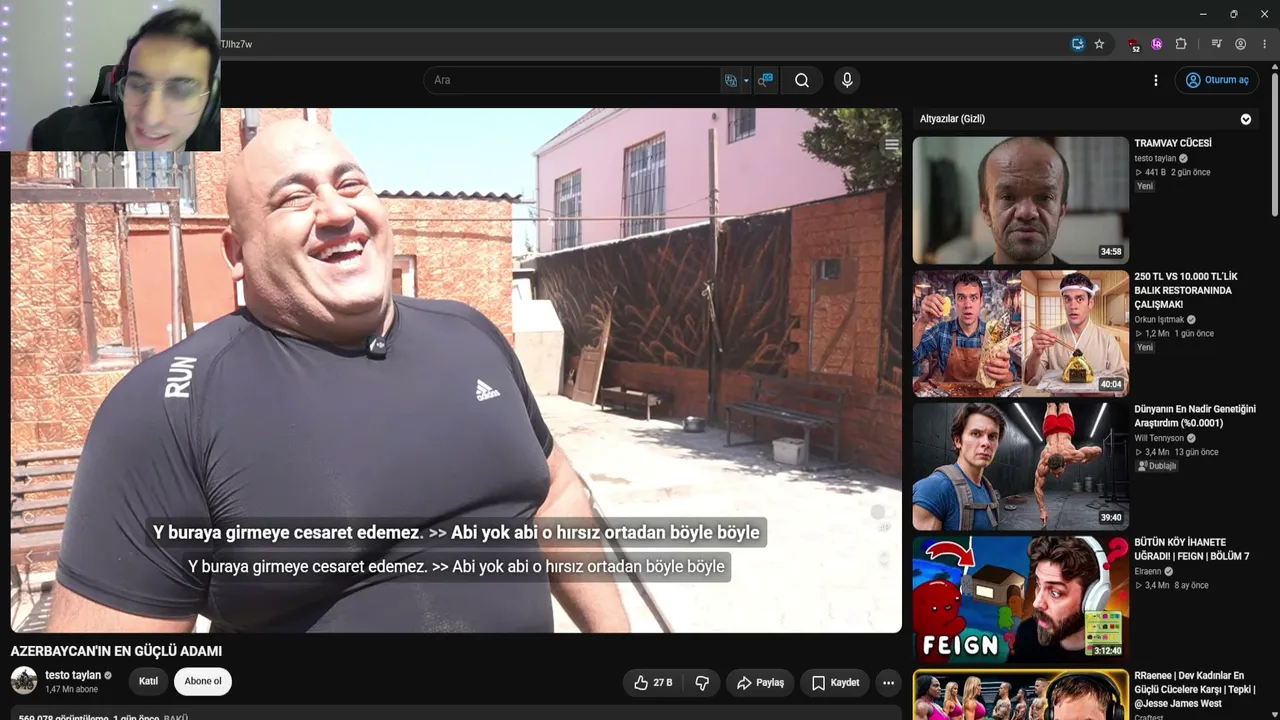
Task: Collapse the Altyazılar (Gizli) panel
Action: 1246,119
